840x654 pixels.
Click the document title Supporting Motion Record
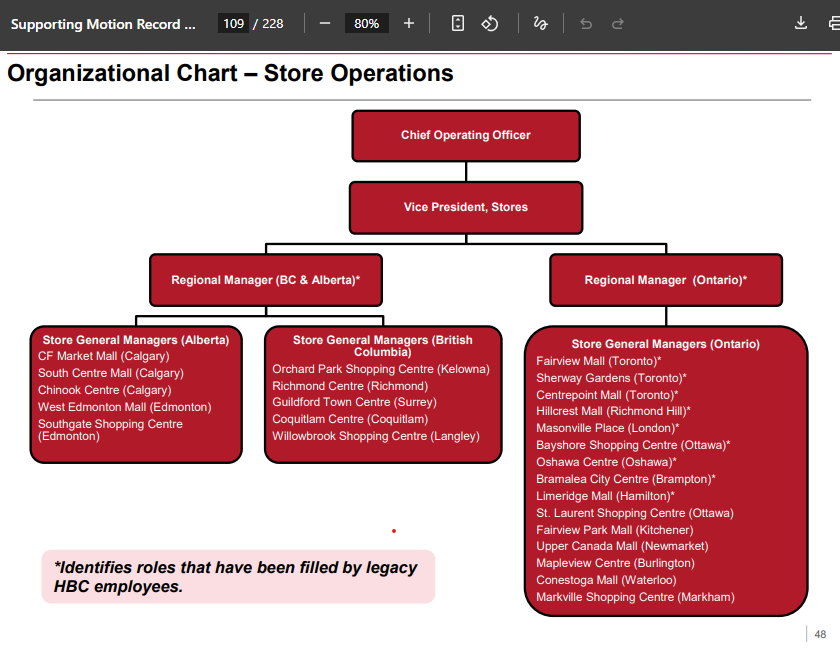point(103,24)
